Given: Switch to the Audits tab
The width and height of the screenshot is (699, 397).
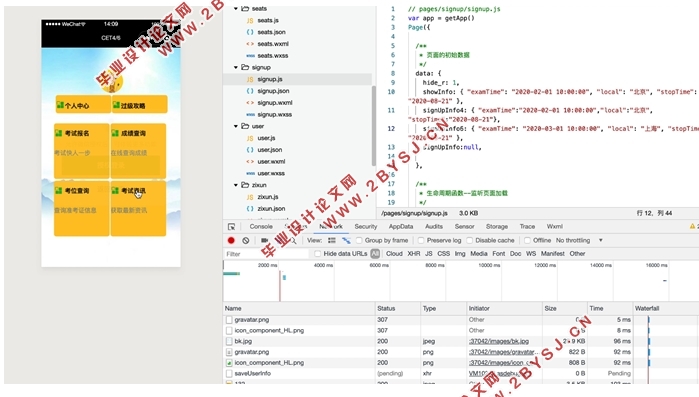Looking at the screenshot, I should coord(434,226).
